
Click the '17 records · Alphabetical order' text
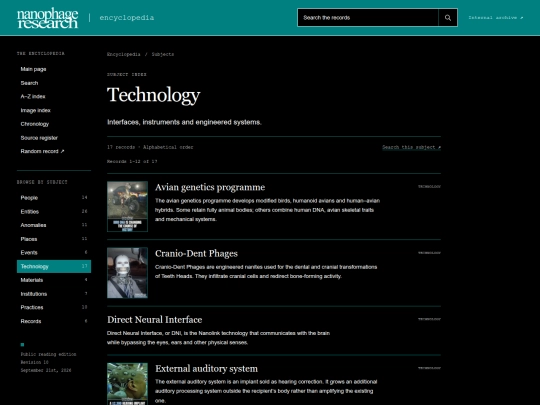[150, 147]
